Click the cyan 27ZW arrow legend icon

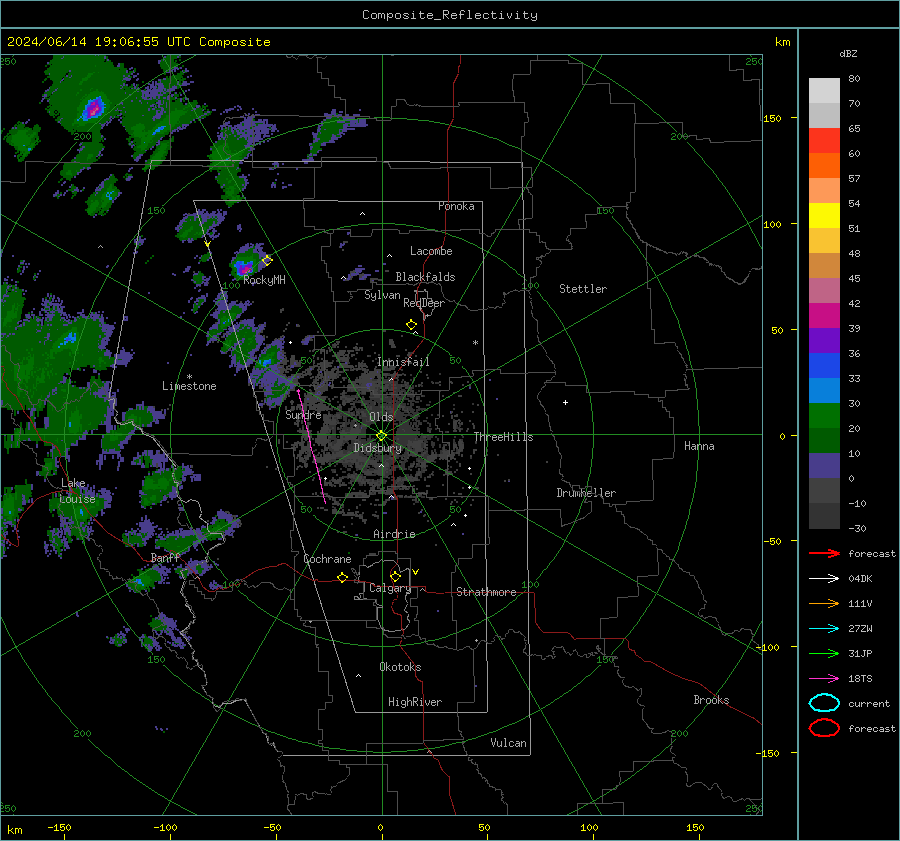[x=824, y=629]
